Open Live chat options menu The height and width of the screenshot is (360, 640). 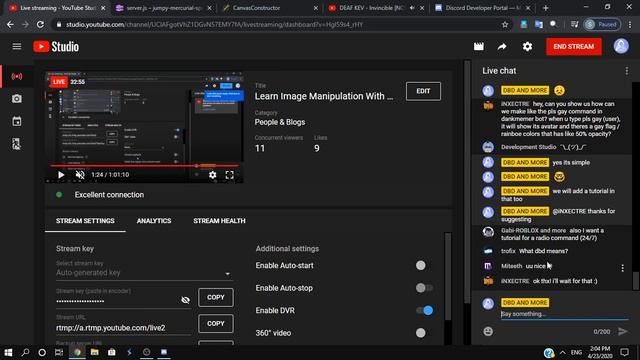point(627,71)
